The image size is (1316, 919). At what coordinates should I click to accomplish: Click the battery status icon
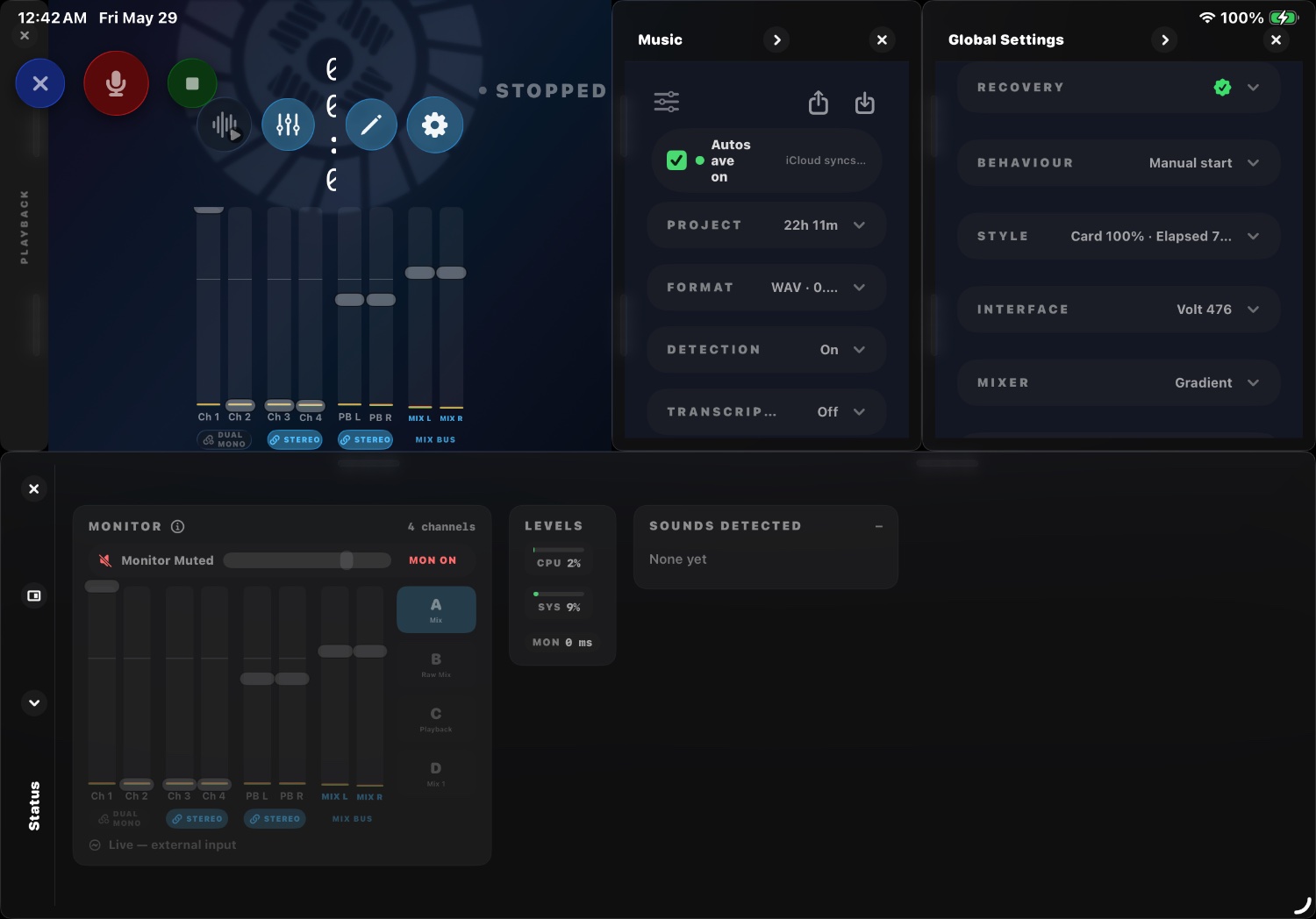[x=1284, y=18]
